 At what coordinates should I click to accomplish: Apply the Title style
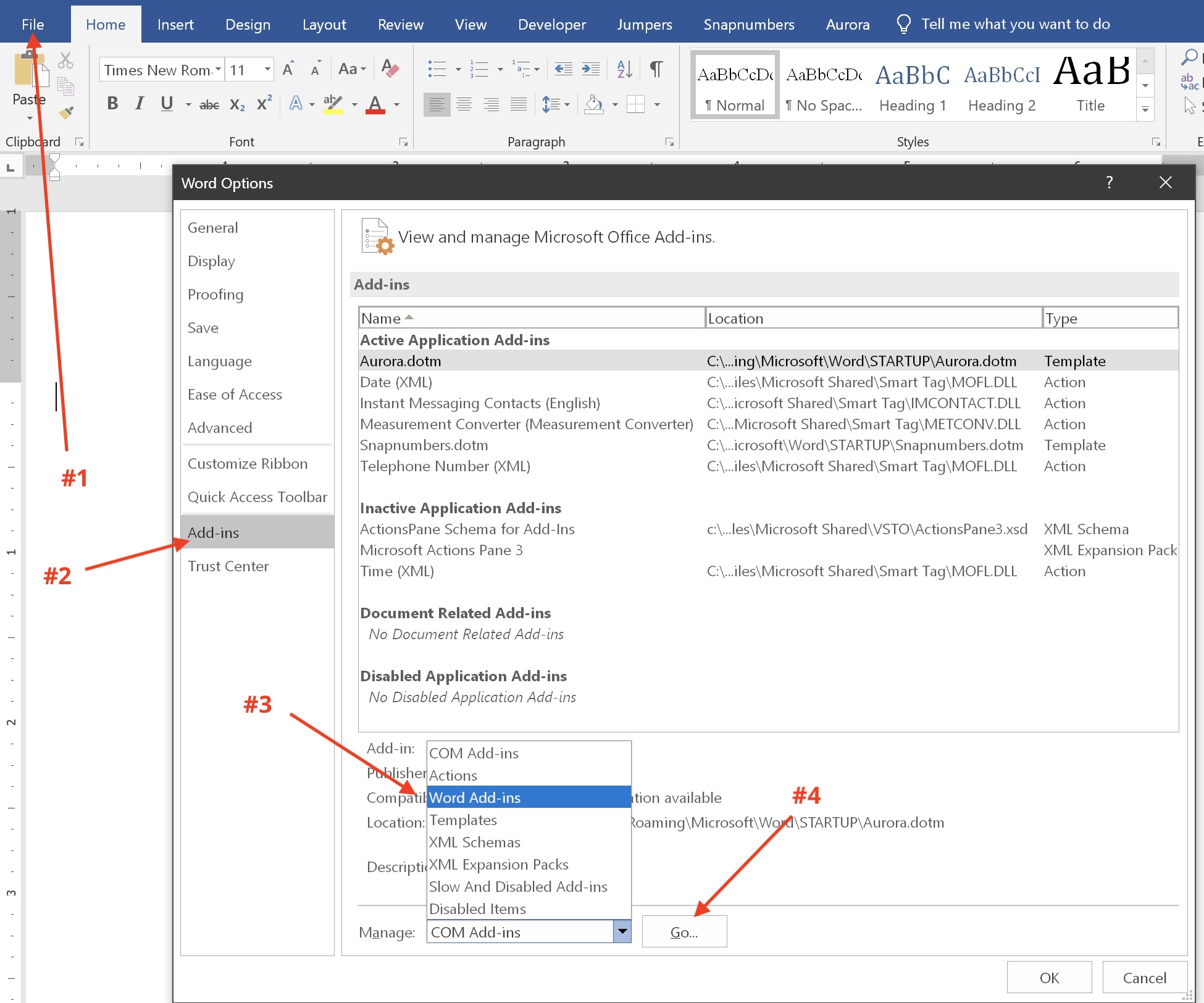pyautogui.click(x=1090, y=85)
